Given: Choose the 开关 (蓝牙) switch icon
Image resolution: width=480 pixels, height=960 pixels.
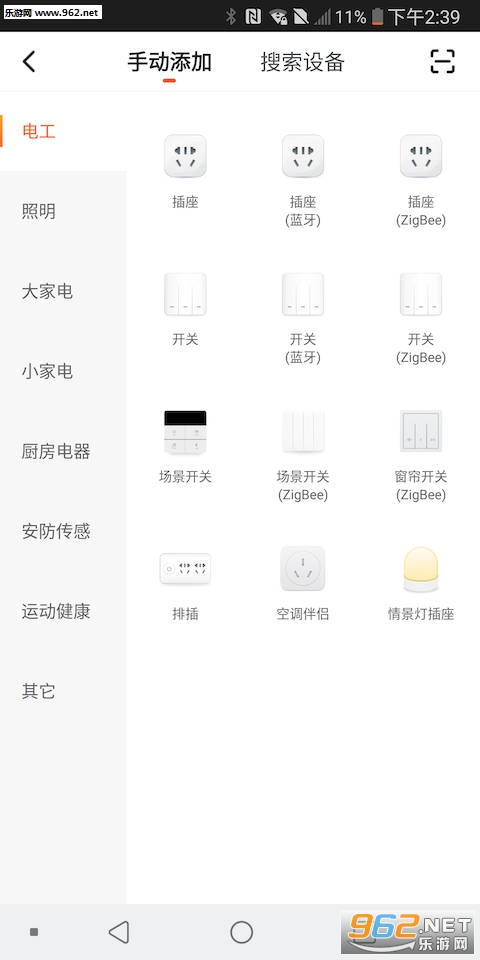Looking at the screenshot, I should [303, 294].
